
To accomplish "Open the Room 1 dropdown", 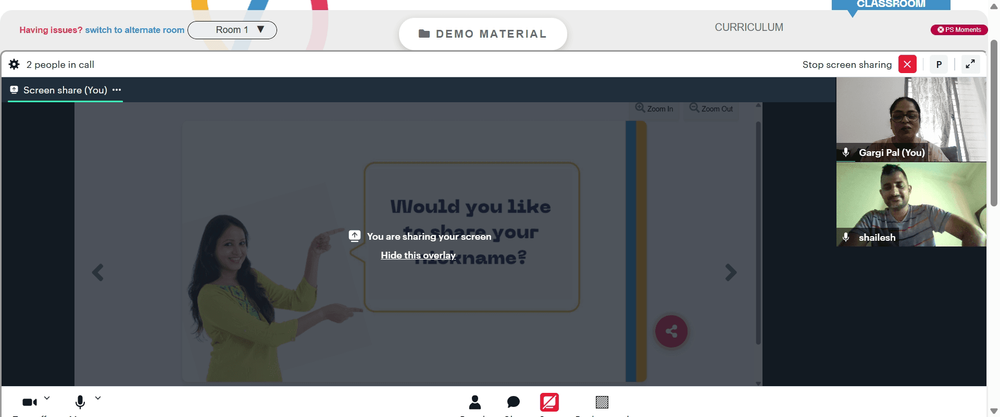I will click(x=232, y=30).
